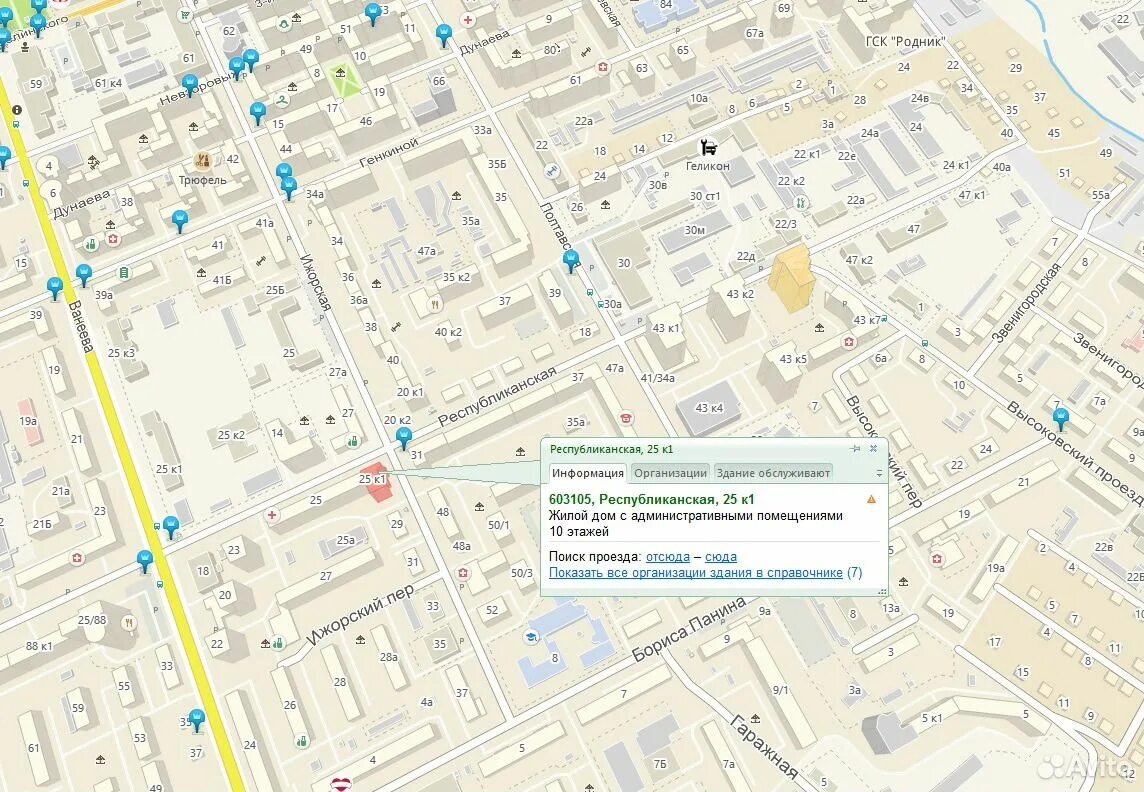Open the Организации tab
The height and width of the screenshot is (792, 1144).
coord(670,473)
